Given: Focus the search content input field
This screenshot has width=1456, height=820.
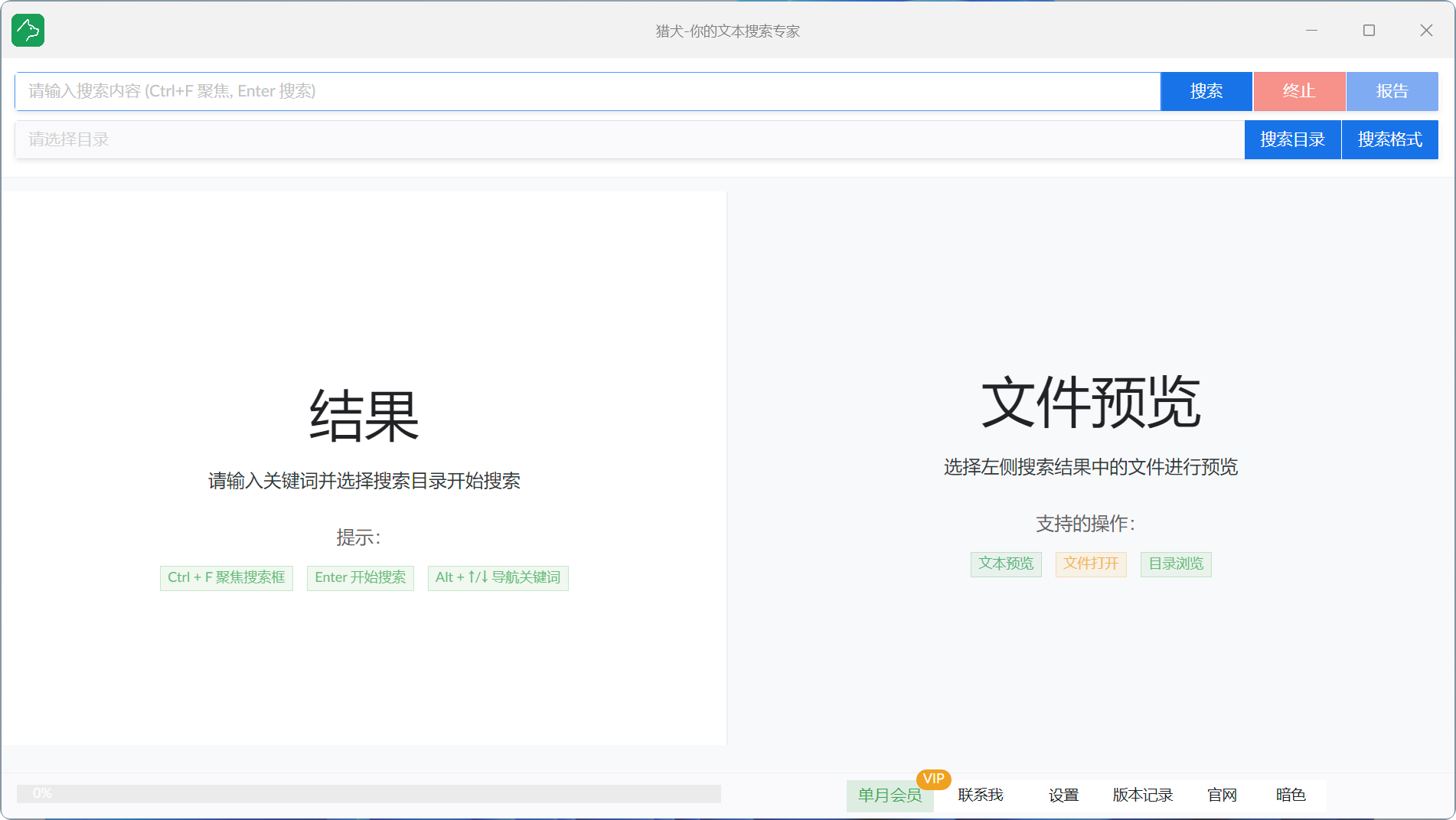Looking at the screenshot, I should [x=587, y=91].
